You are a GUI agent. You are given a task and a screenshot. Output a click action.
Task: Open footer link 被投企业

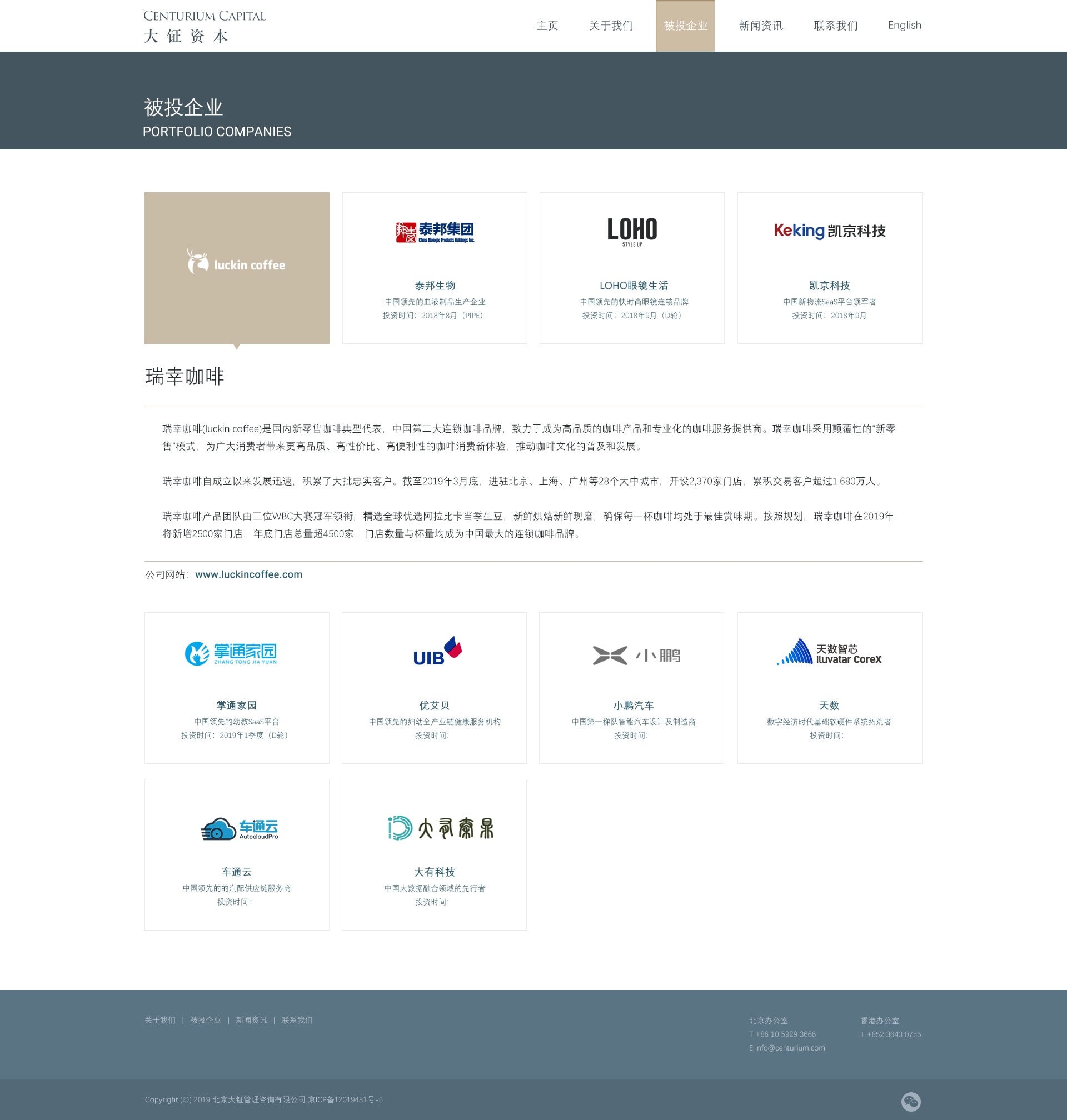pyautogui.click(x=206, y=1021)
